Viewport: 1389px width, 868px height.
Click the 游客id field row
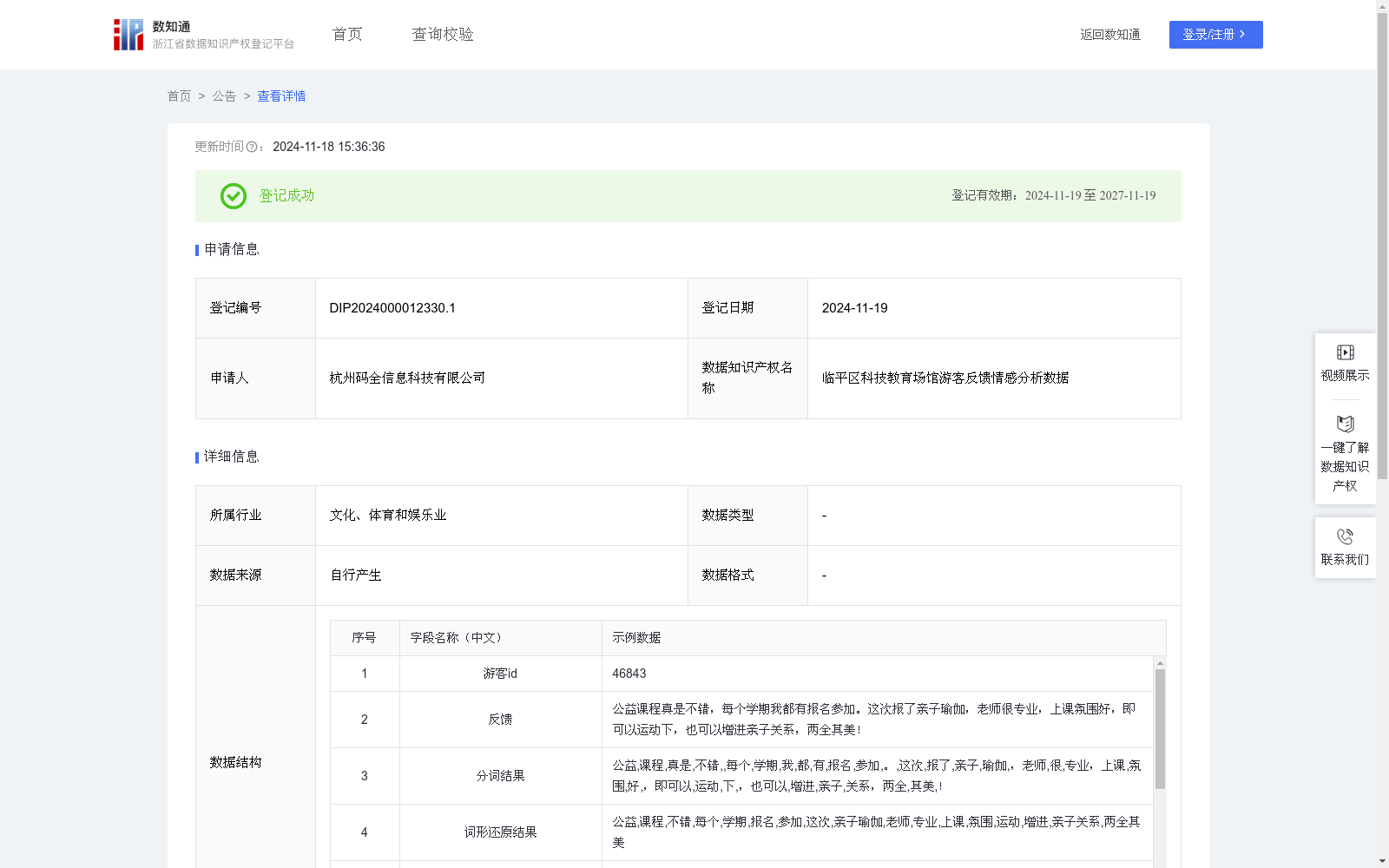tap(742, 674)
